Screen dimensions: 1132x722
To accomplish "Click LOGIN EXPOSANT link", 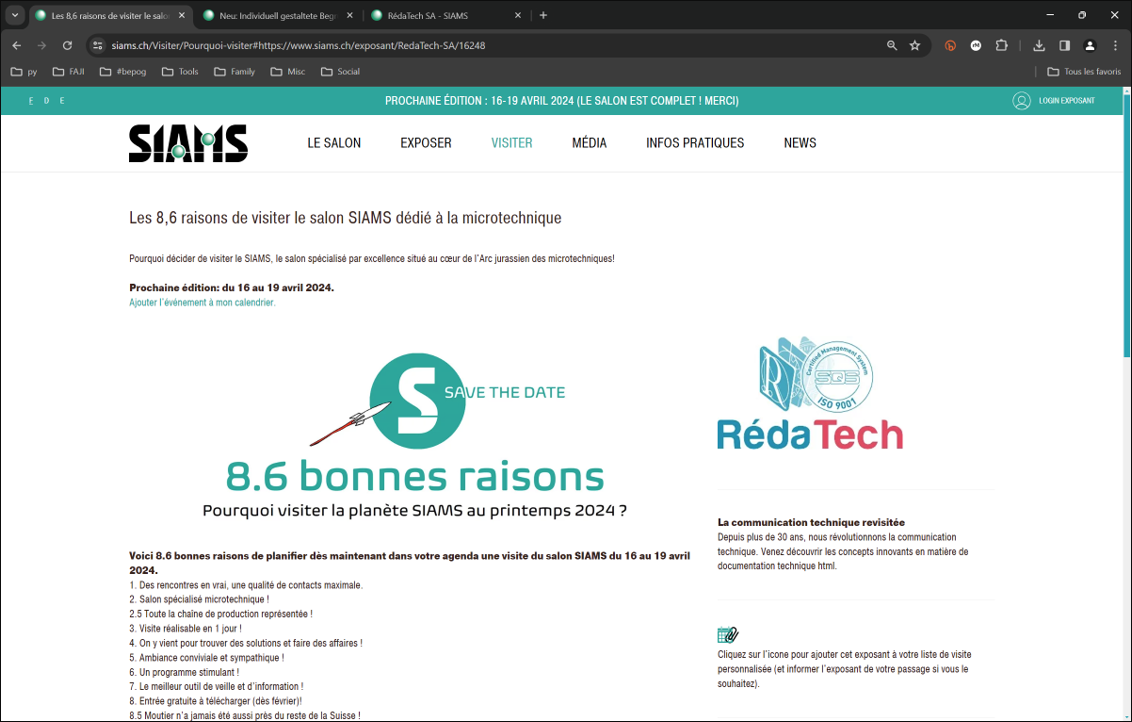I will (x=1066, y=100).
